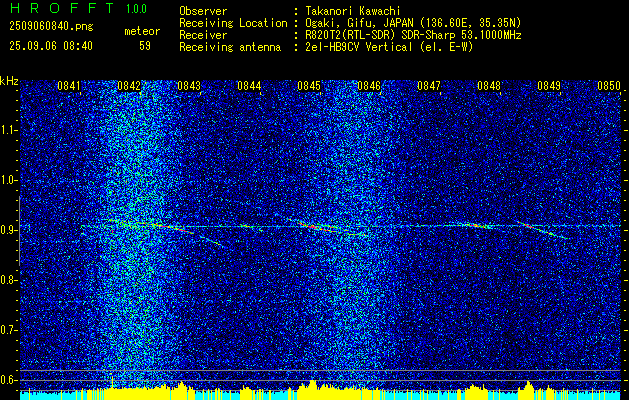Image resolution: width=629 pixels, height=400 pixels.
Task: Click frequency axis label 0.6
Action: coord(9,380)
